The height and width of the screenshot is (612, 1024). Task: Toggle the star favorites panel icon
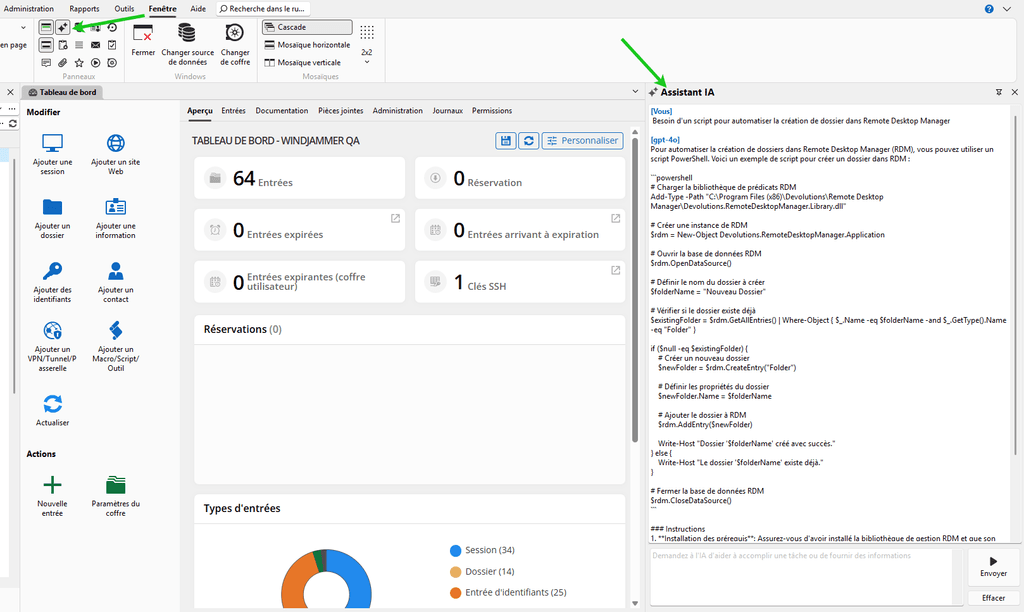(79, 62)
